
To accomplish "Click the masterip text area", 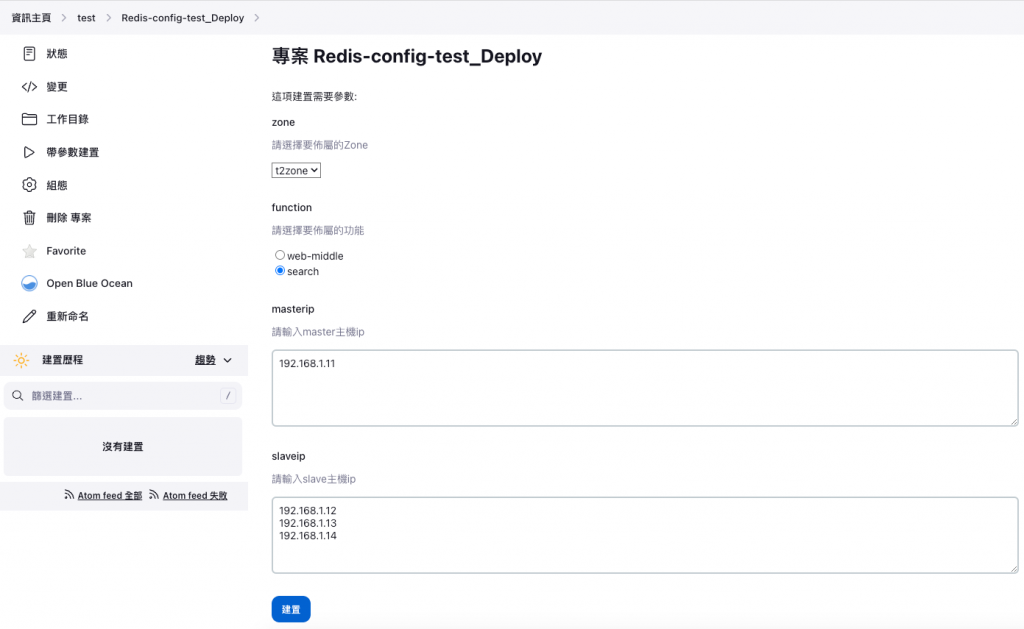I will [x=645, y=388].
